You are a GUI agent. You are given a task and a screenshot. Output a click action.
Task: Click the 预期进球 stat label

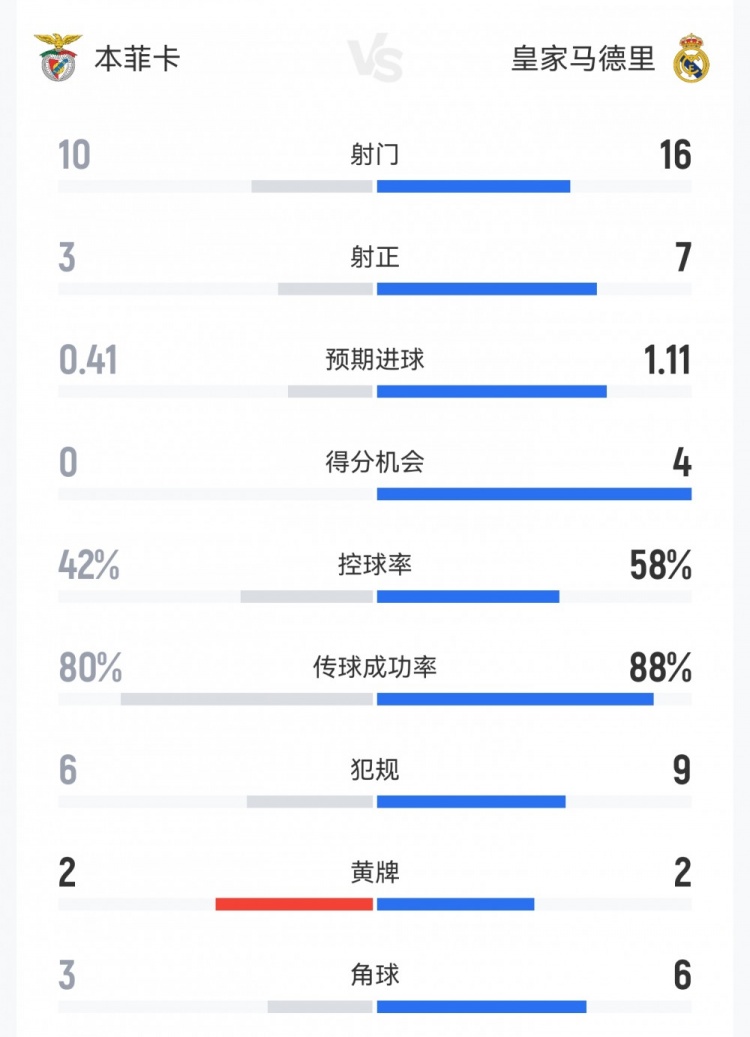pyautogui.click(x=375, y=360)
